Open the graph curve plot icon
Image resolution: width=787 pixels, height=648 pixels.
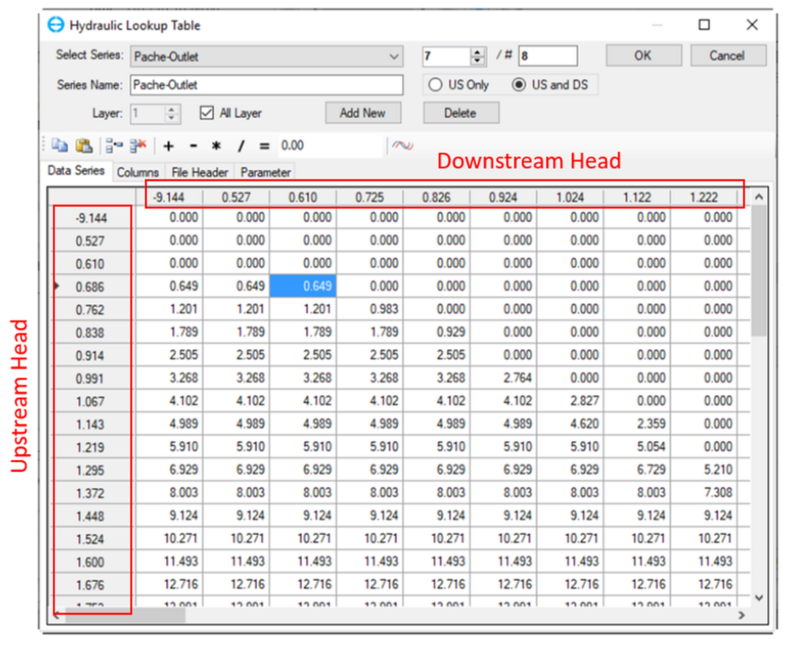coord(402,146)
